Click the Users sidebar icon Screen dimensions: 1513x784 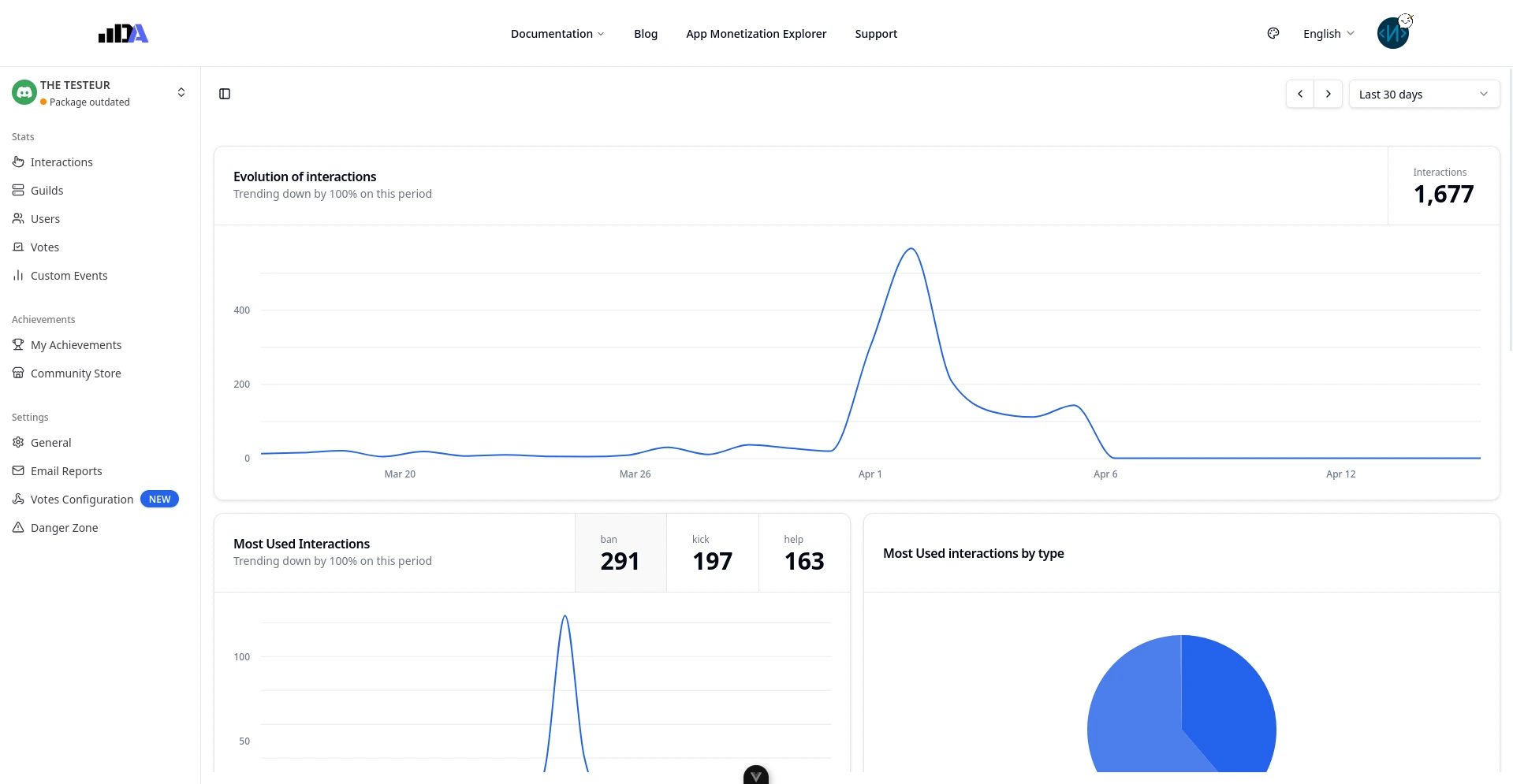pyautogui.click(x=17, y=218)
